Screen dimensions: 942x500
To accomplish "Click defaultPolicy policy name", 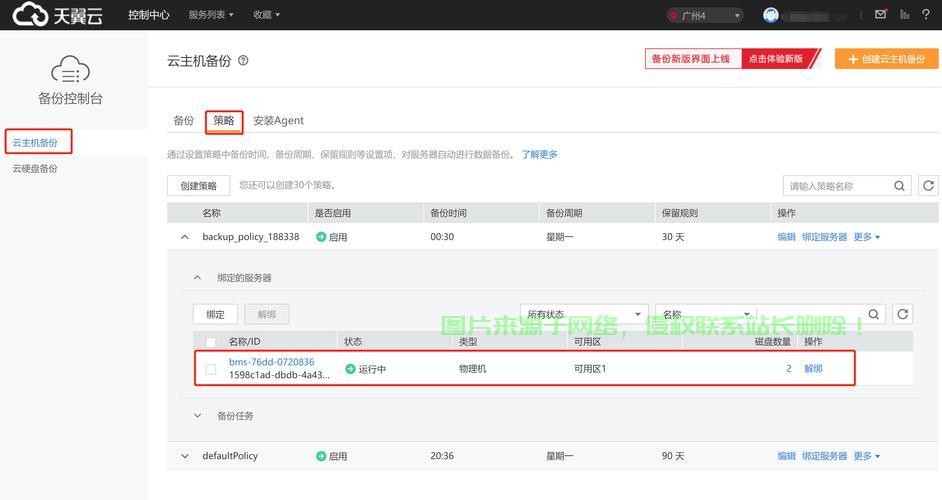I will [x=230, y=456].
